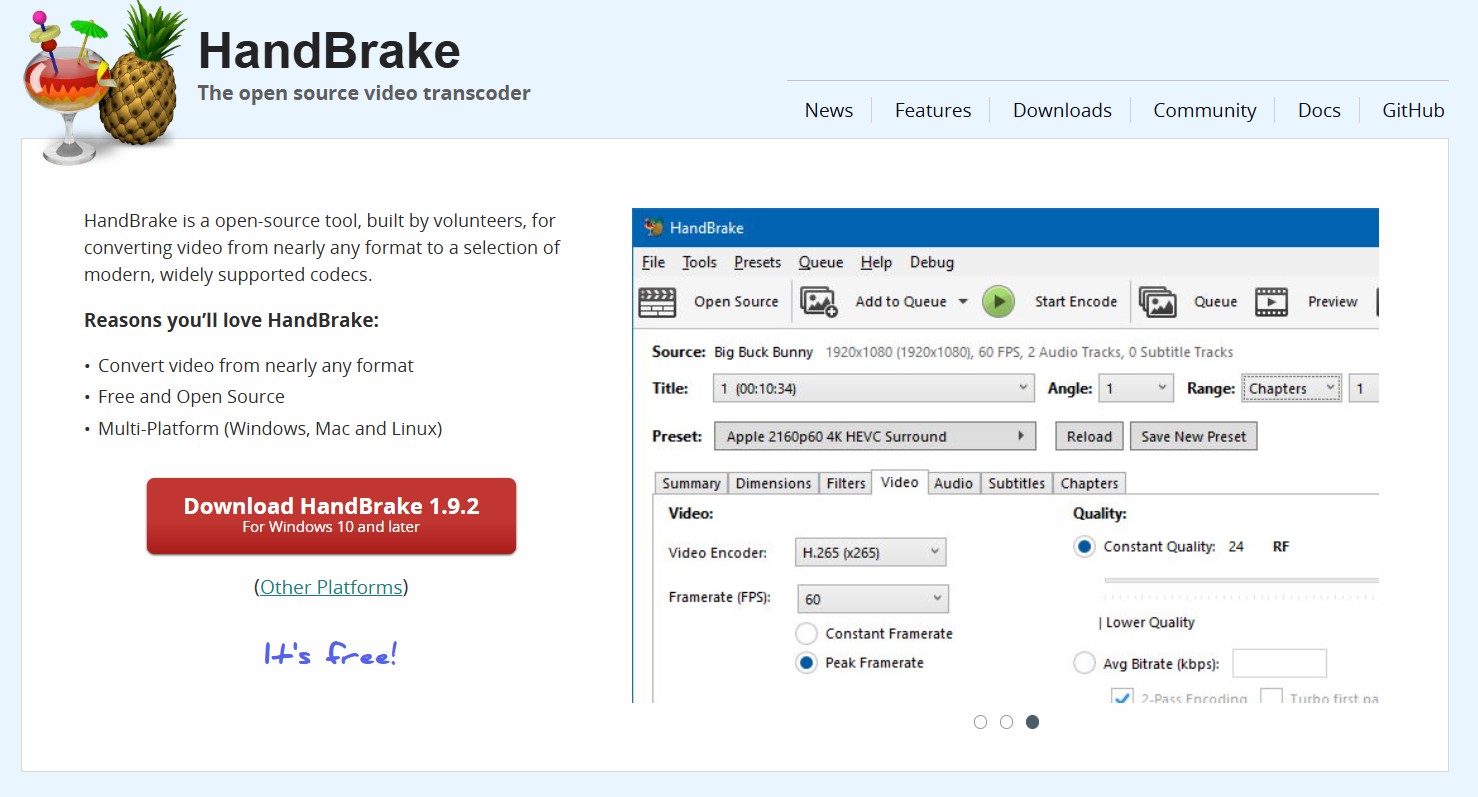Viewport: 1478px width, 797px height.
Task: Switch to the Subtitles tab
Action: coord(1016,484)
